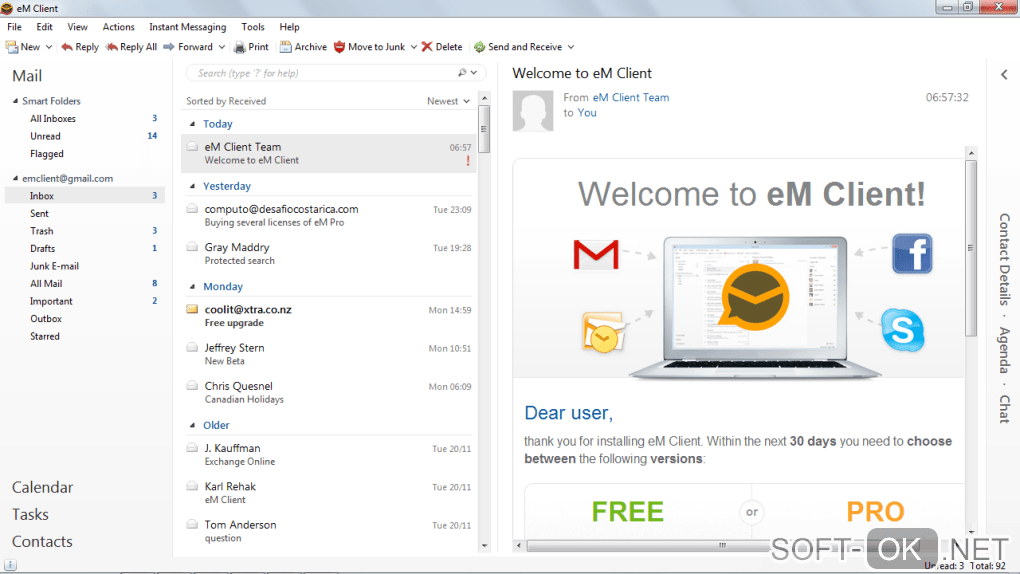This screenshot has height=574, width=1020.
Task: Open the Actions menu
Action: [x=118, y=27]
